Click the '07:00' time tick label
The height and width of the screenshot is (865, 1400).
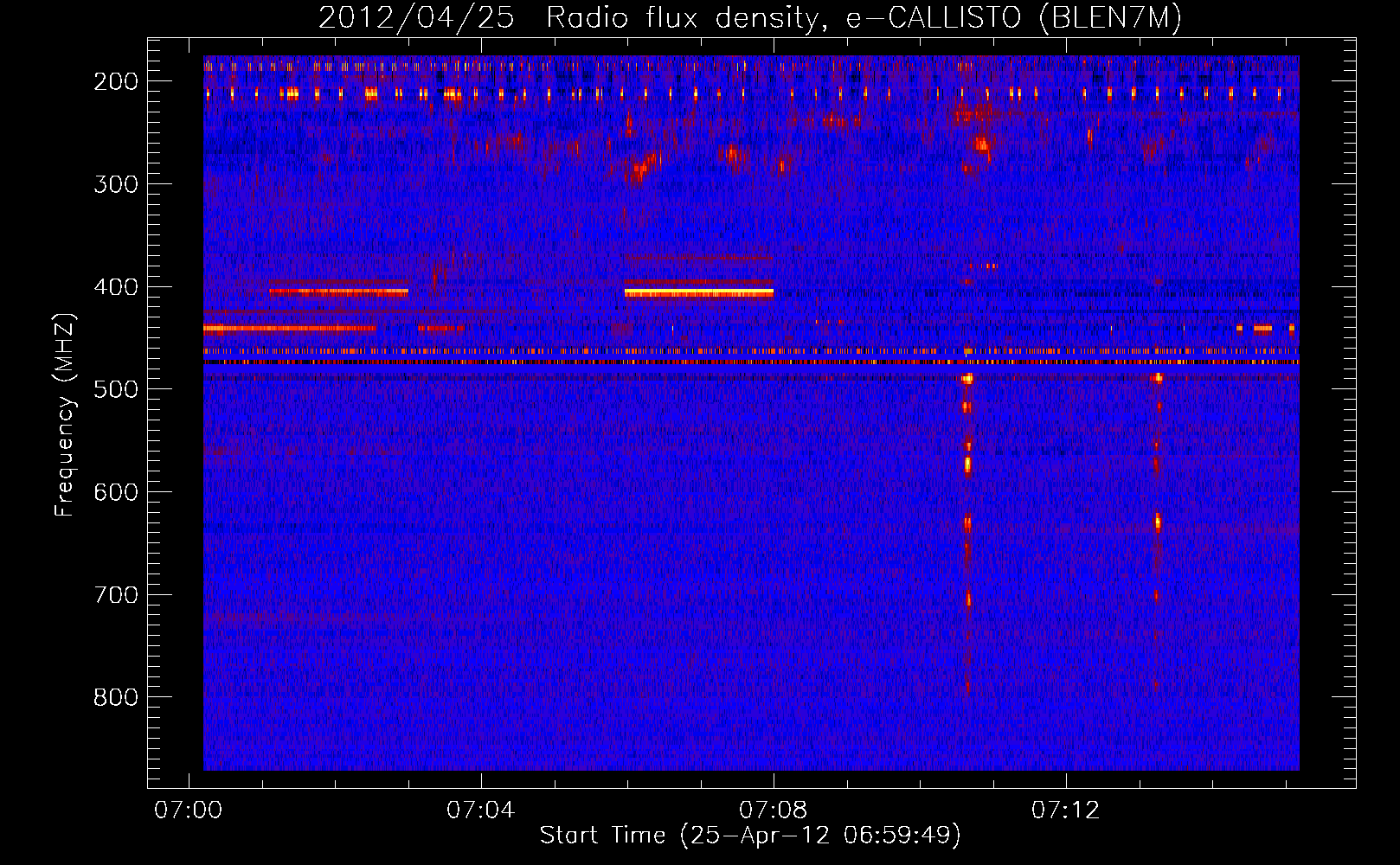(x=188, y=811)
